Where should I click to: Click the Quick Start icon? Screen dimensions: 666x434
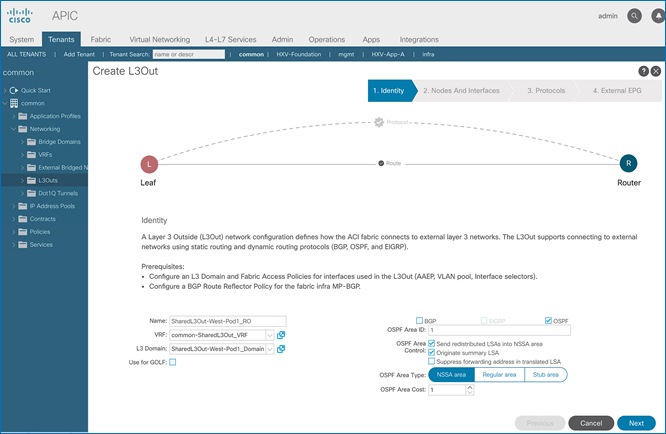coord(14,90)
